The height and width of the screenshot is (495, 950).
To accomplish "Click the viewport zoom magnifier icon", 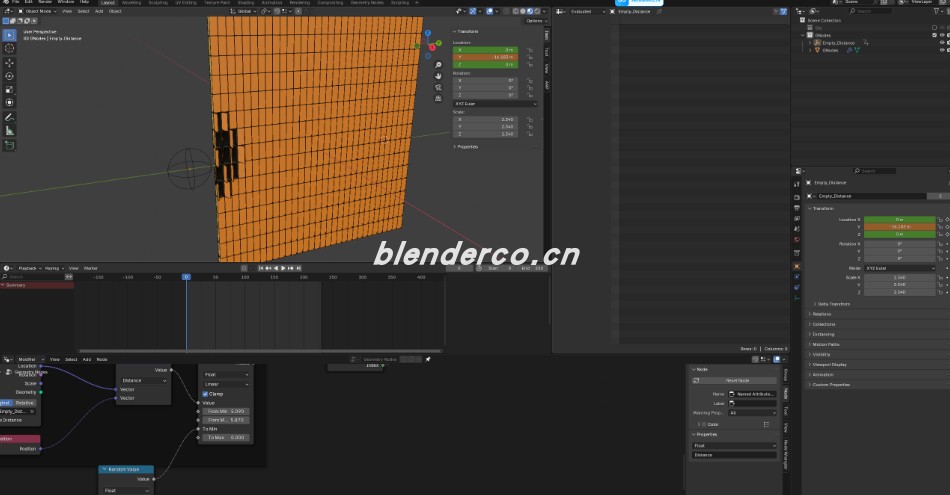I will (x=438, y=65).
